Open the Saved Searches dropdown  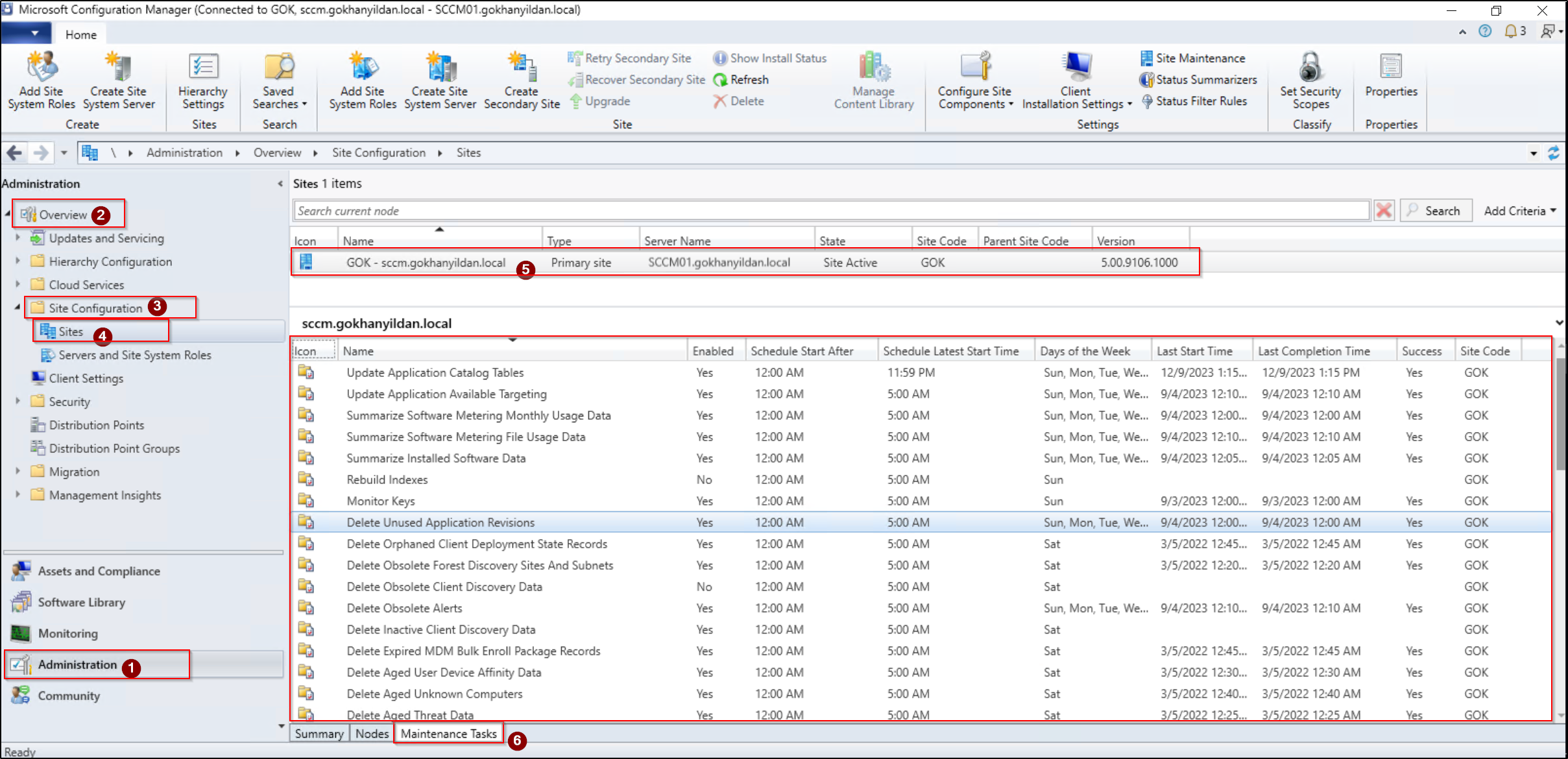click(x=279, y=80)
